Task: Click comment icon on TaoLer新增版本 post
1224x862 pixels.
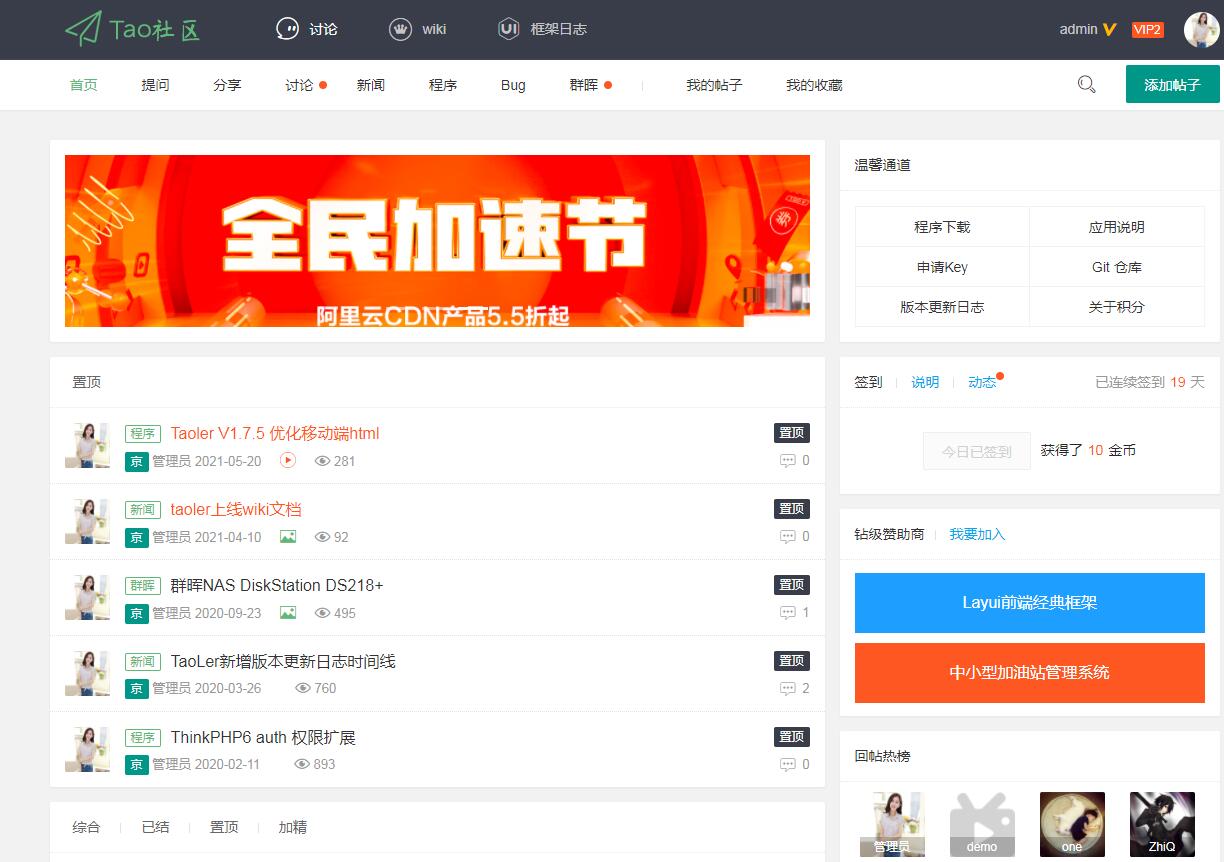Action: [788, 689]
